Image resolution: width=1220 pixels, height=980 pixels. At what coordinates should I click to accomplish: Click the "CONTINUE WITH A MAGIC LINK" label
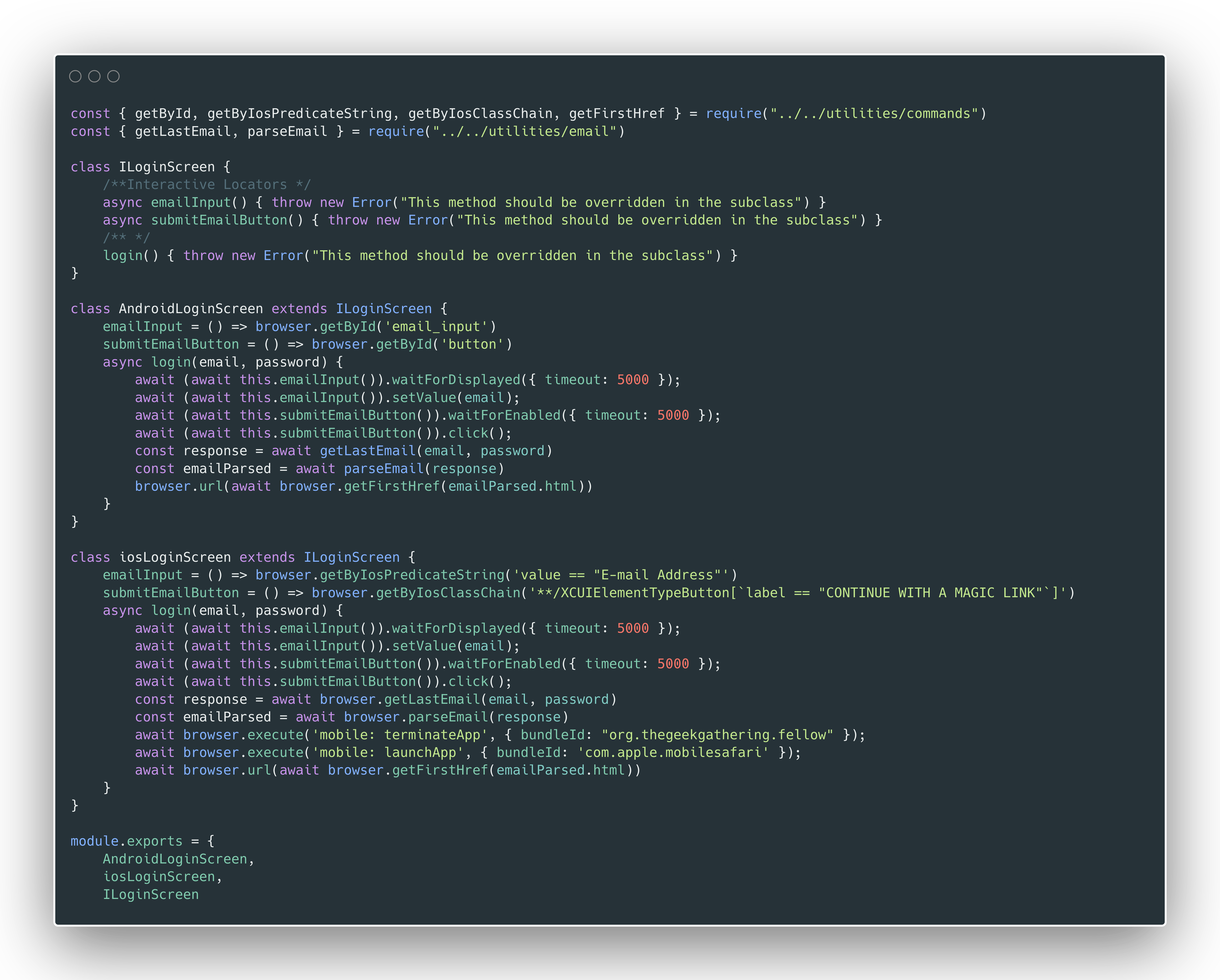(931, 592)
